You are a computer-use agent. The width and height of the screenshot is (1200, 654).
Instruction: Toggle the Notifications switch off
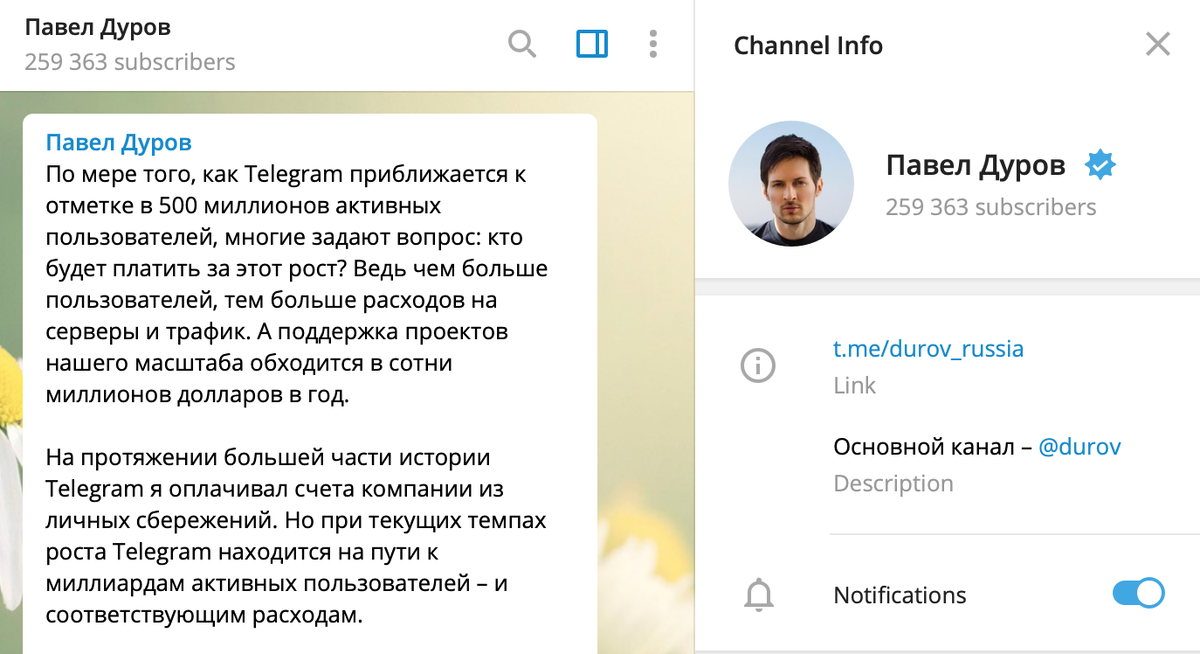click(x=1138, y=593)
